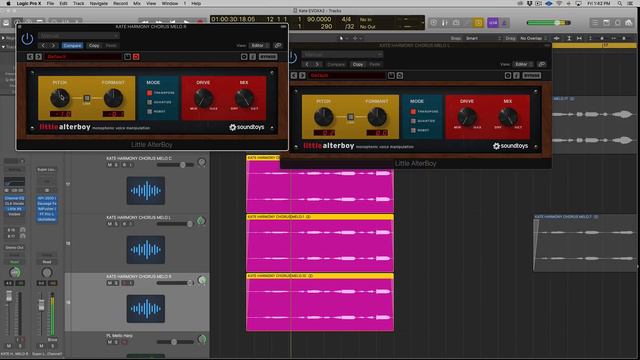Open Snap Smart dropdown
640x360 pixels.
coord(483,38)
